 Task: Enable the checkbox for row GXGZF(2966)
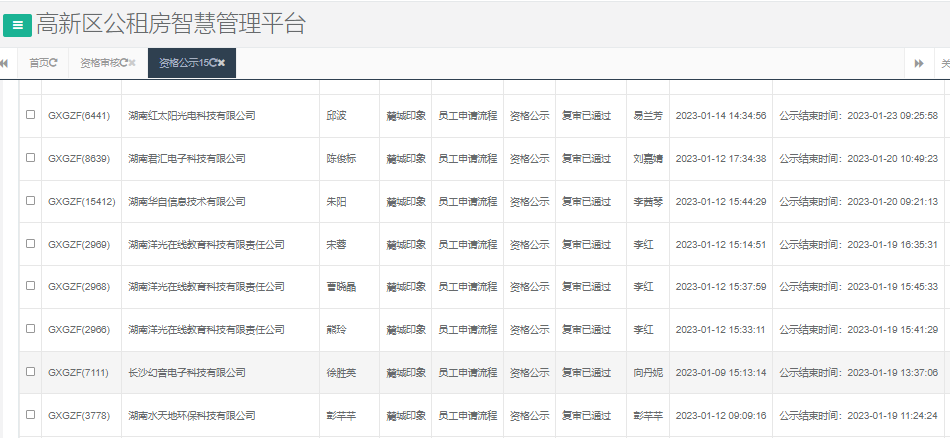(x=30, y=329)
